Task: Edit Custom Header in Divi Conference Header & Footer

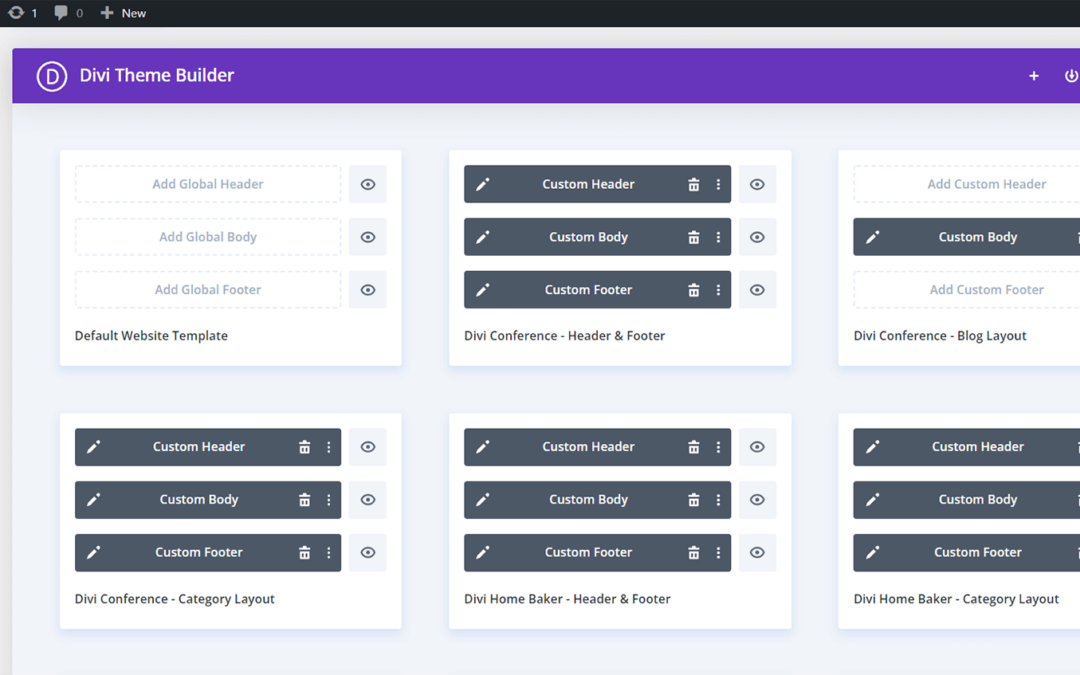Action: [483, 185]
